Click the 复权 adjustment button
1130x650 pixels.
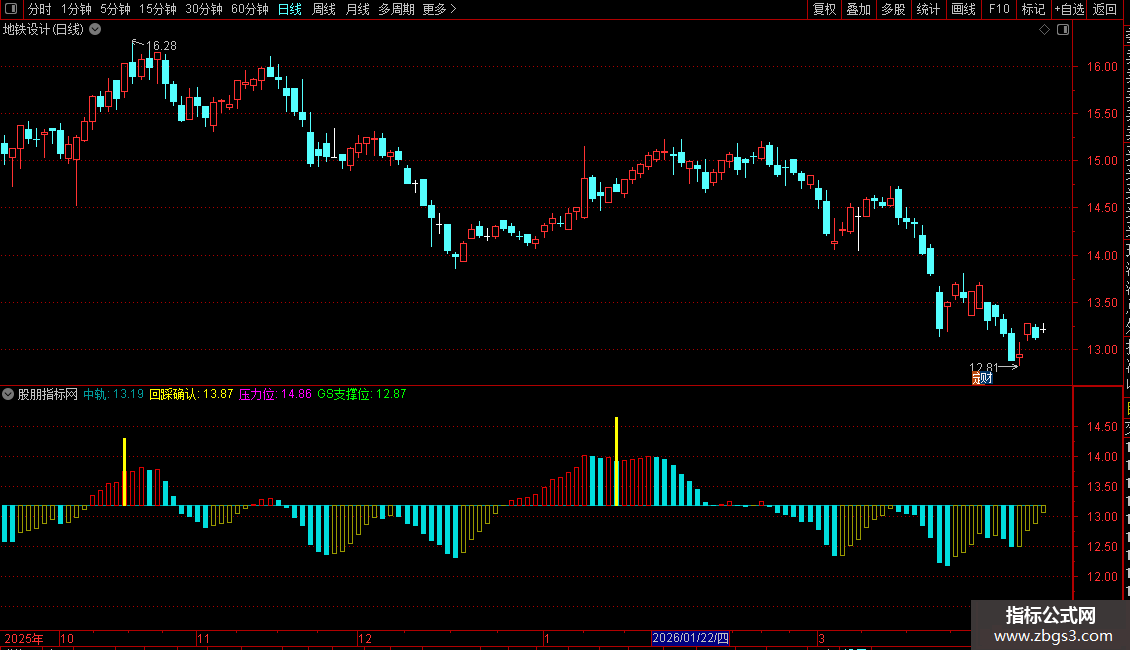824,9
